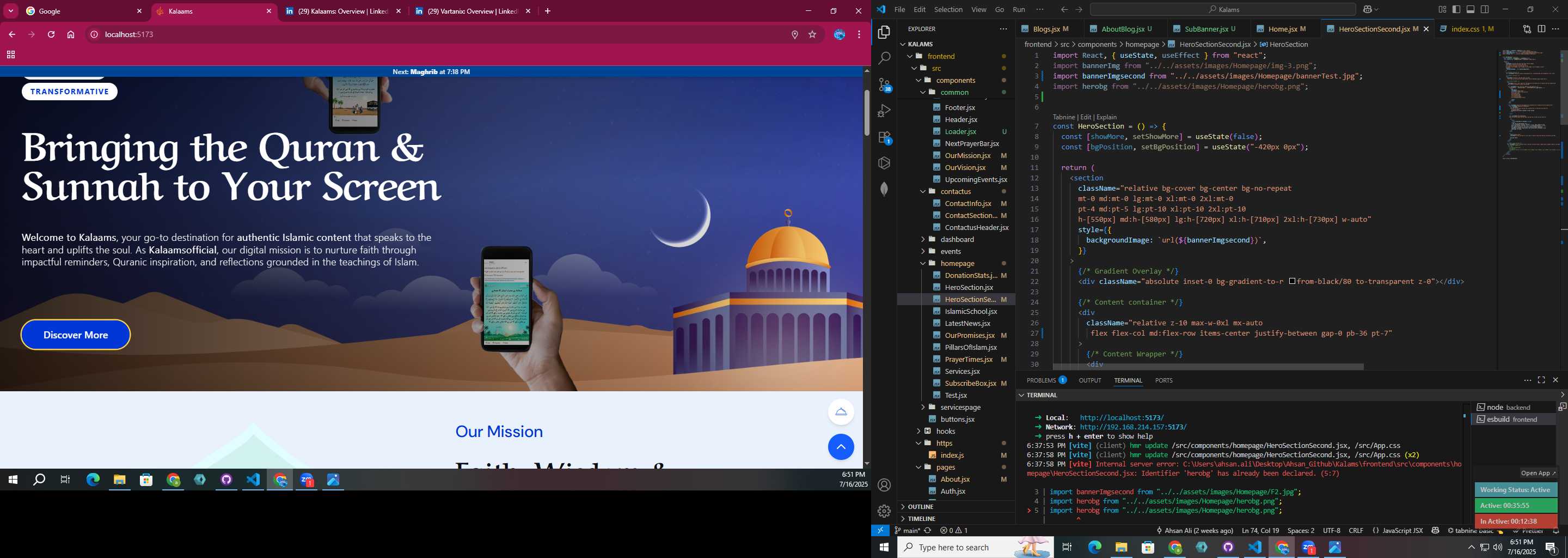Go forward in VS Code navigation
This screenshot has height=558, width=1568.
tap(1079, 10)
